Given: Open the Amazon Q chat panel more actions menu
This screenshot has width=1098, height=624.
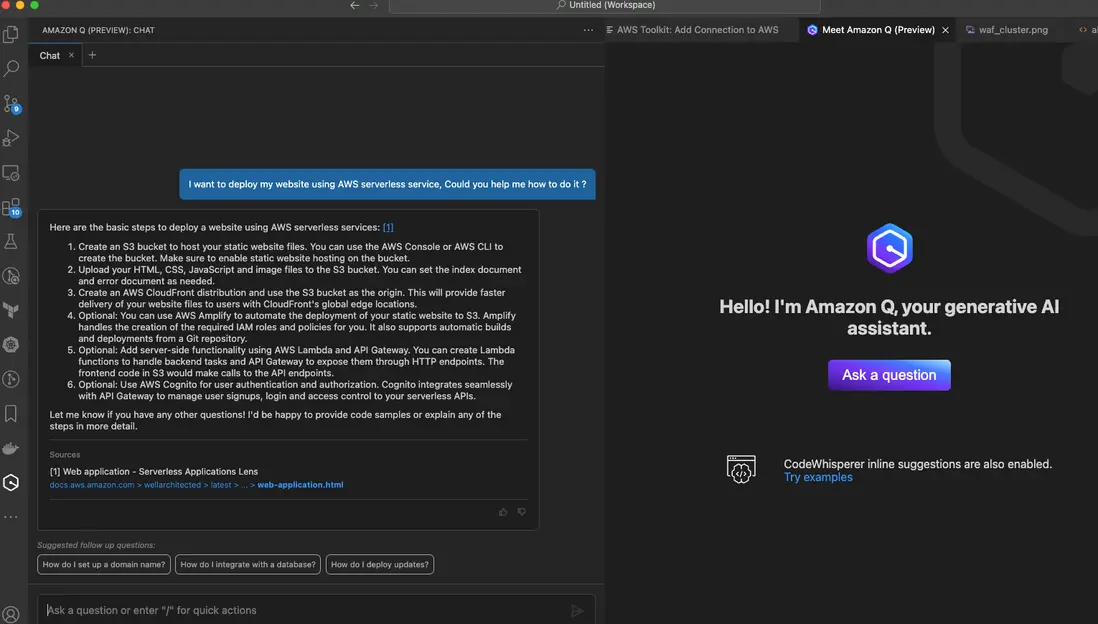Looking at the screenshot, I should 588,30.
